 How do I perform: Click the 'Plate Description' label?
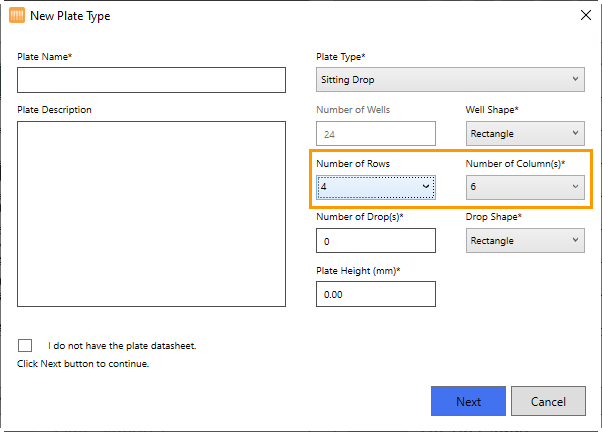[x=54, y=110]
